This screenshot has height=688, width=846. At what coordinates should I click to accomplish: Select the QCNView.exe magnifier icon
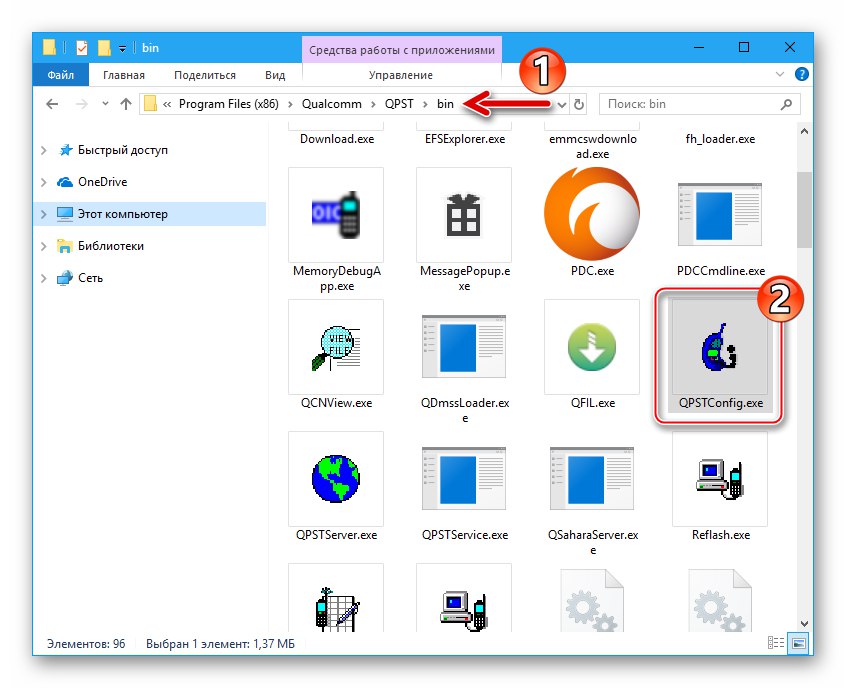(336, 347)
